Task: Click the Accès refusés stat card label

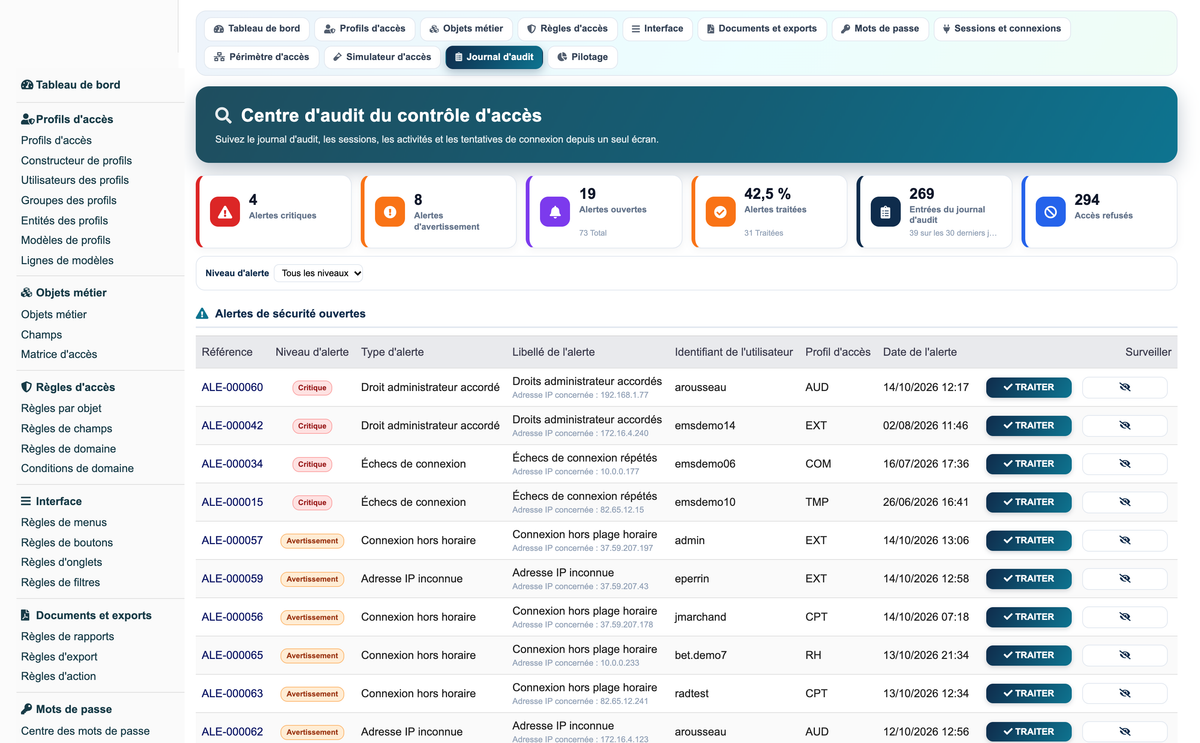Action: pyautogui.click(x=1103, y=216)
